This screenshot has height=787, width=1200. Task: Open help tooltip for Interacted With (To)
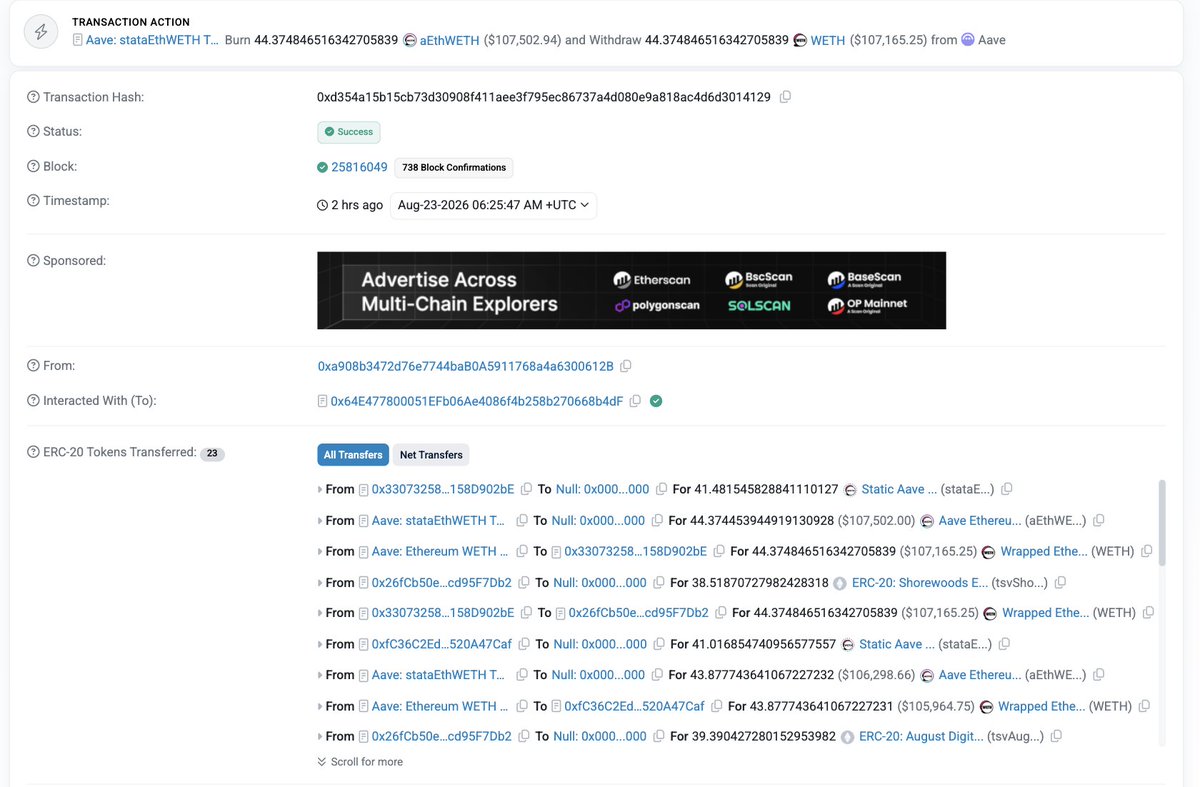click(33, 400)
